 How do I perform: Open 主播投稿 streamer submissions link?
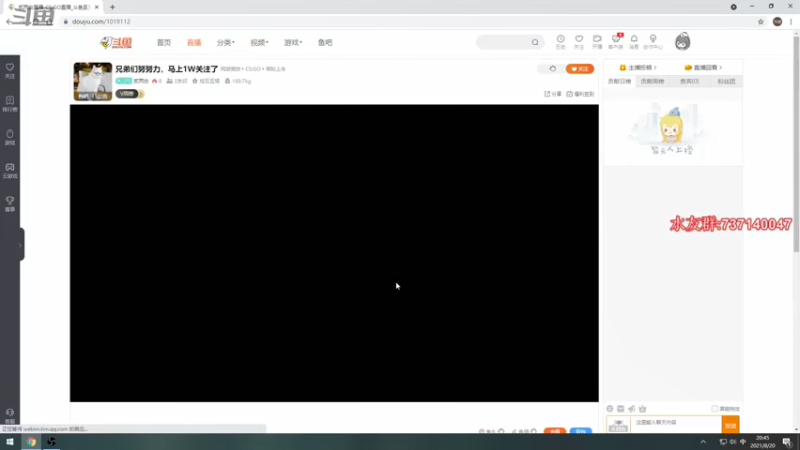(x=638, y=67)
